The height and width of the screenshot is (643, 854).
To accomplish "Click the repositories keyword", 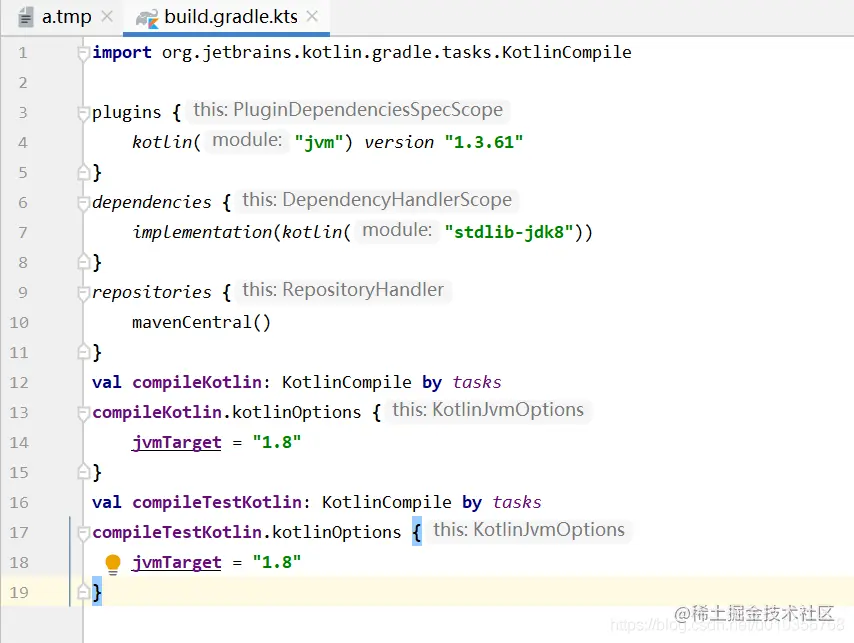I will pyautogui.click(x=151, y=292).
